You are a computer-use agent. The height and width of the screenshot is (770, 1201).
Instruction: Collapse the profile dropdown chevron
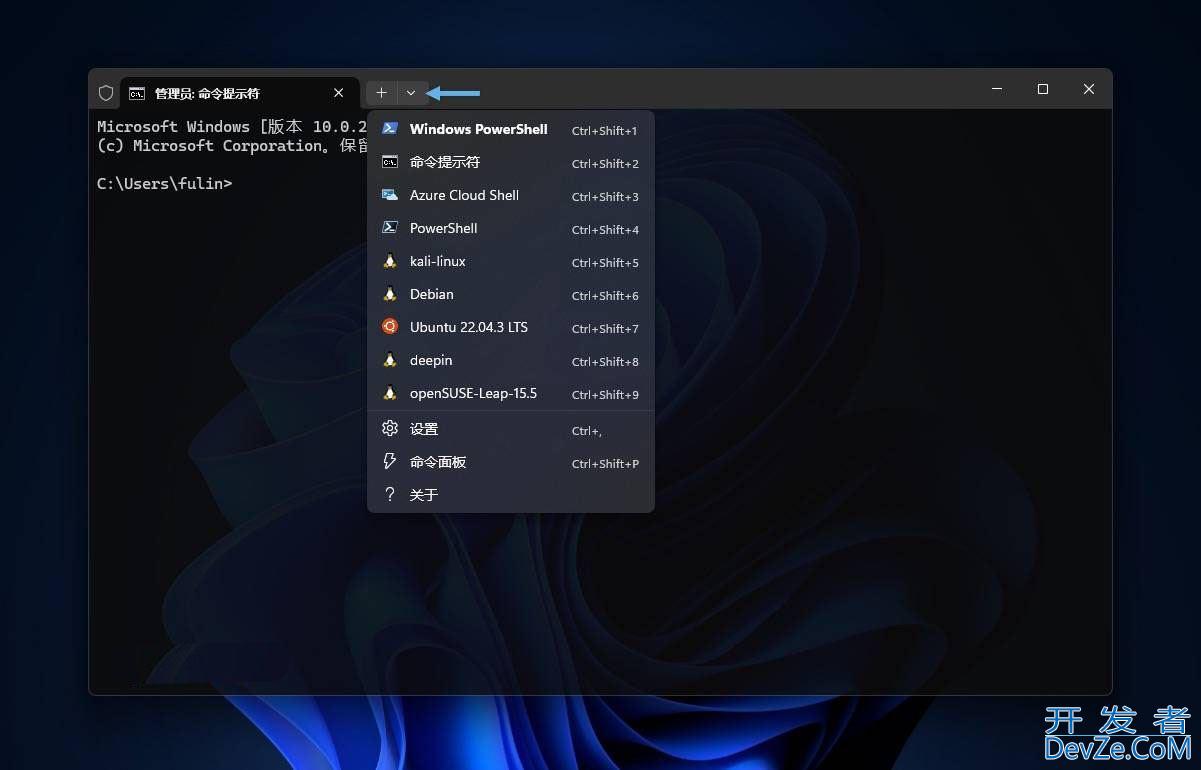point(411,93)
